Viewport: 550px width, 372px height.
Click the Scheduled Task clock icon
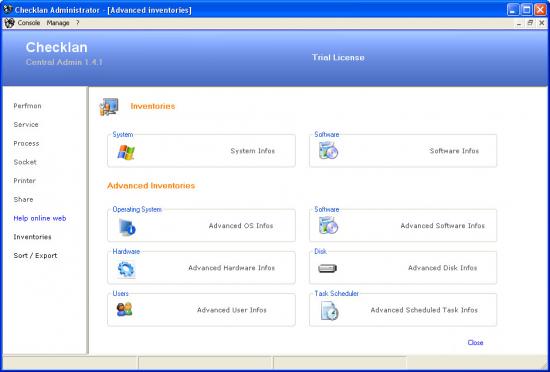tap(330, 311)
